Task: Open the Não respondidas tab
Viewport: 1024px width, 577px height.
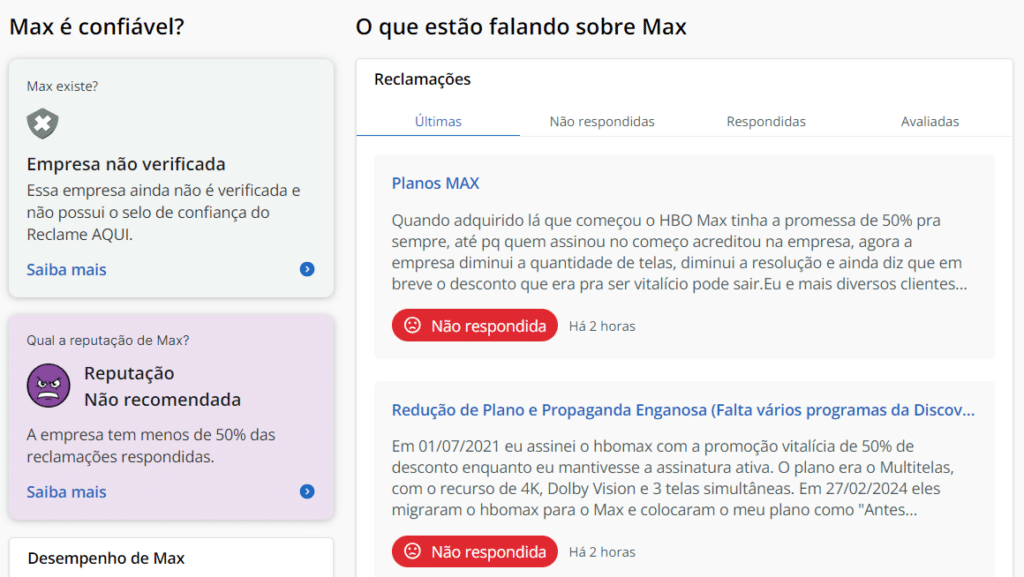Action: coord(602,121)
